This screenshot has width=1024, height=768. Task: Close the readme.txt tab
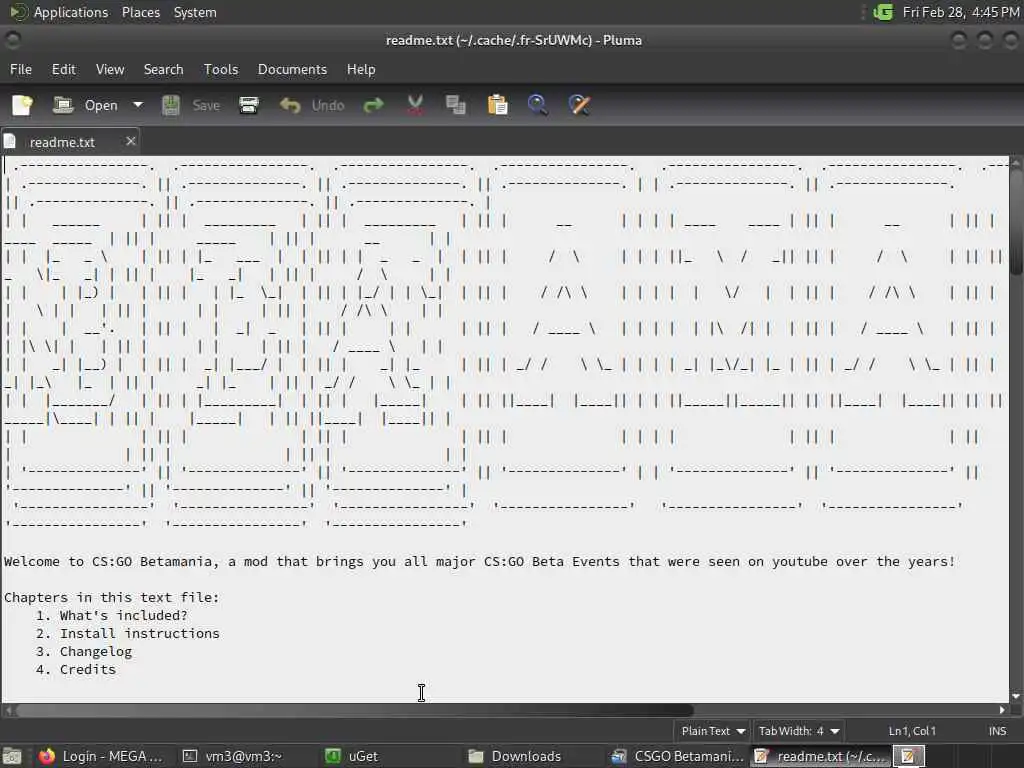click(x=131, y=141)
